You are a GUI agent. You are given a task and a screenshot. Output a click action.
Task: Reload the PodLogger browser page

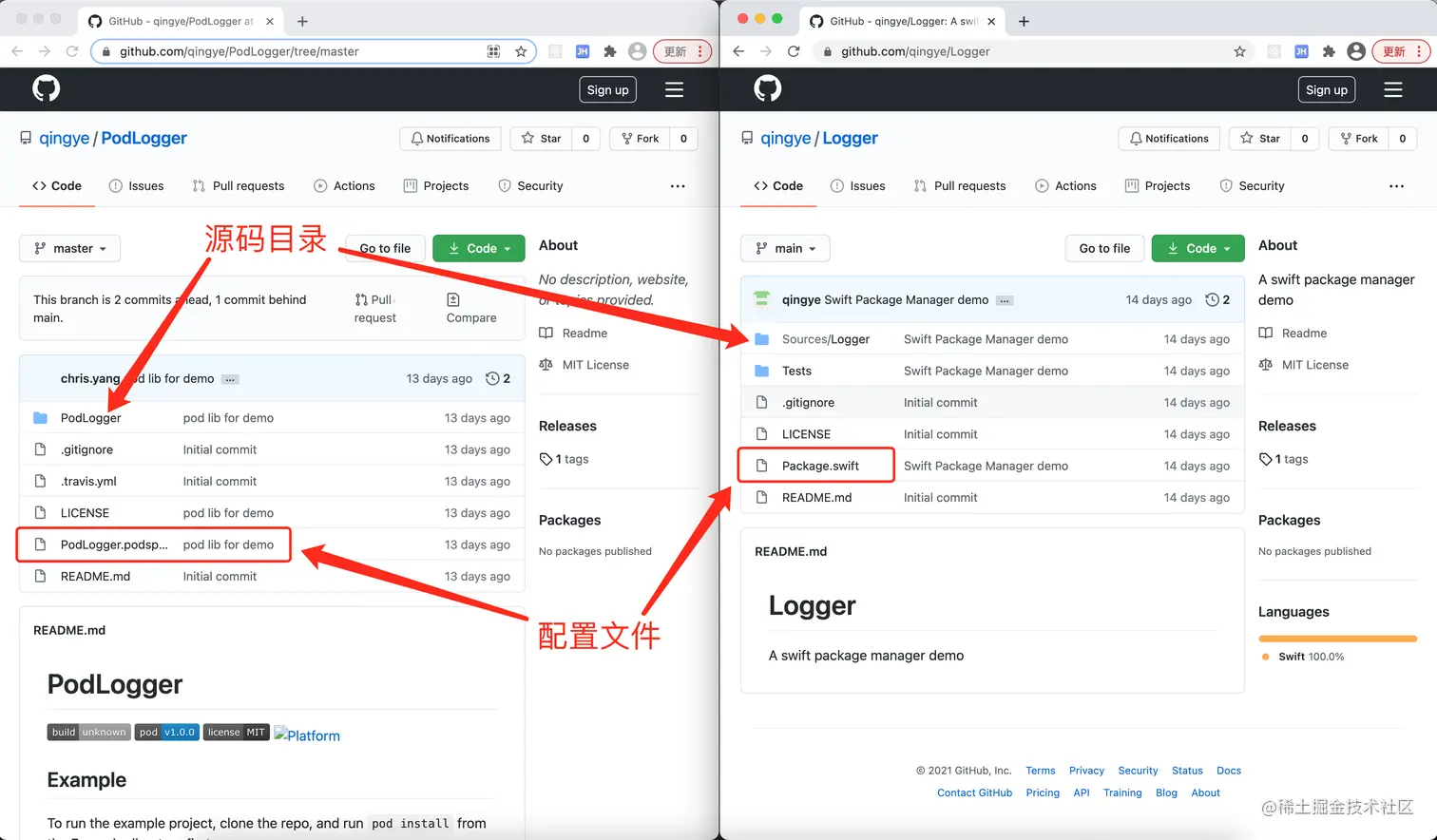72,51
